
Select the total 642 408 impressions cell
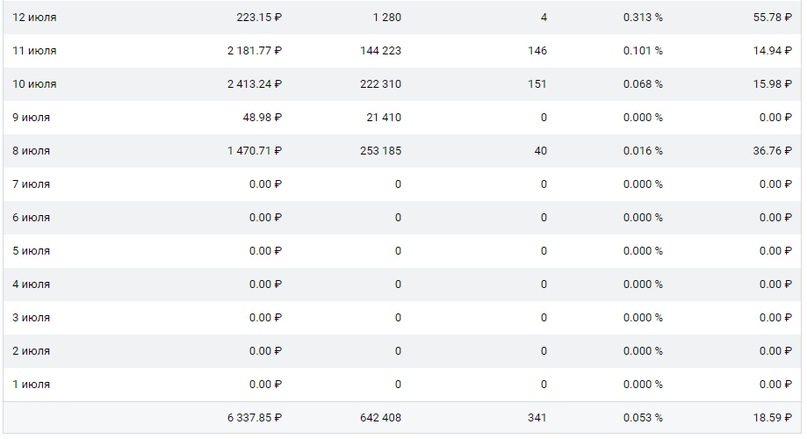click(380, 417)
